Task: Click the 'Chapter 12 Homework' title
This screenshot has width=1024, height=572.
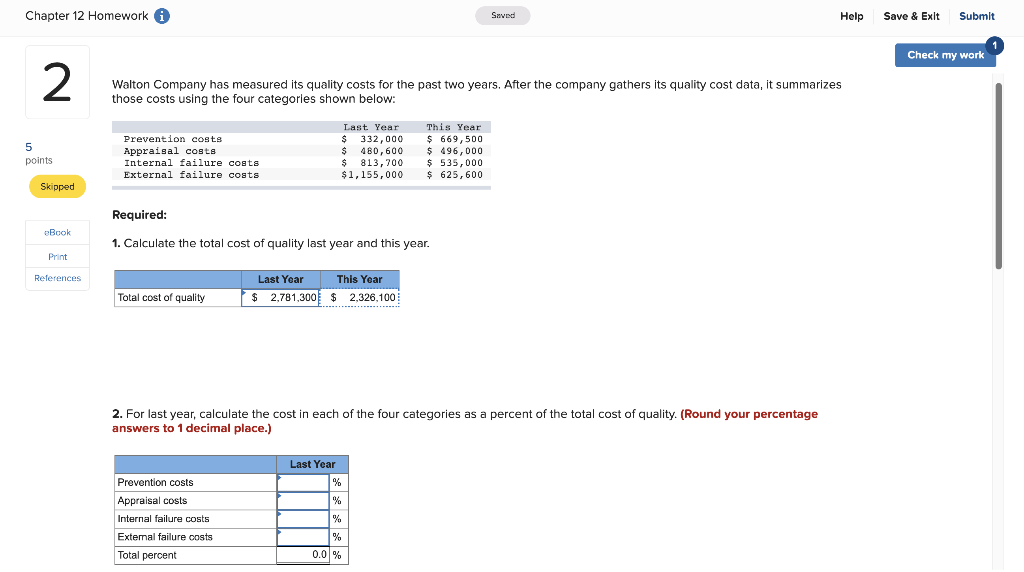Action: click(87, 16)
